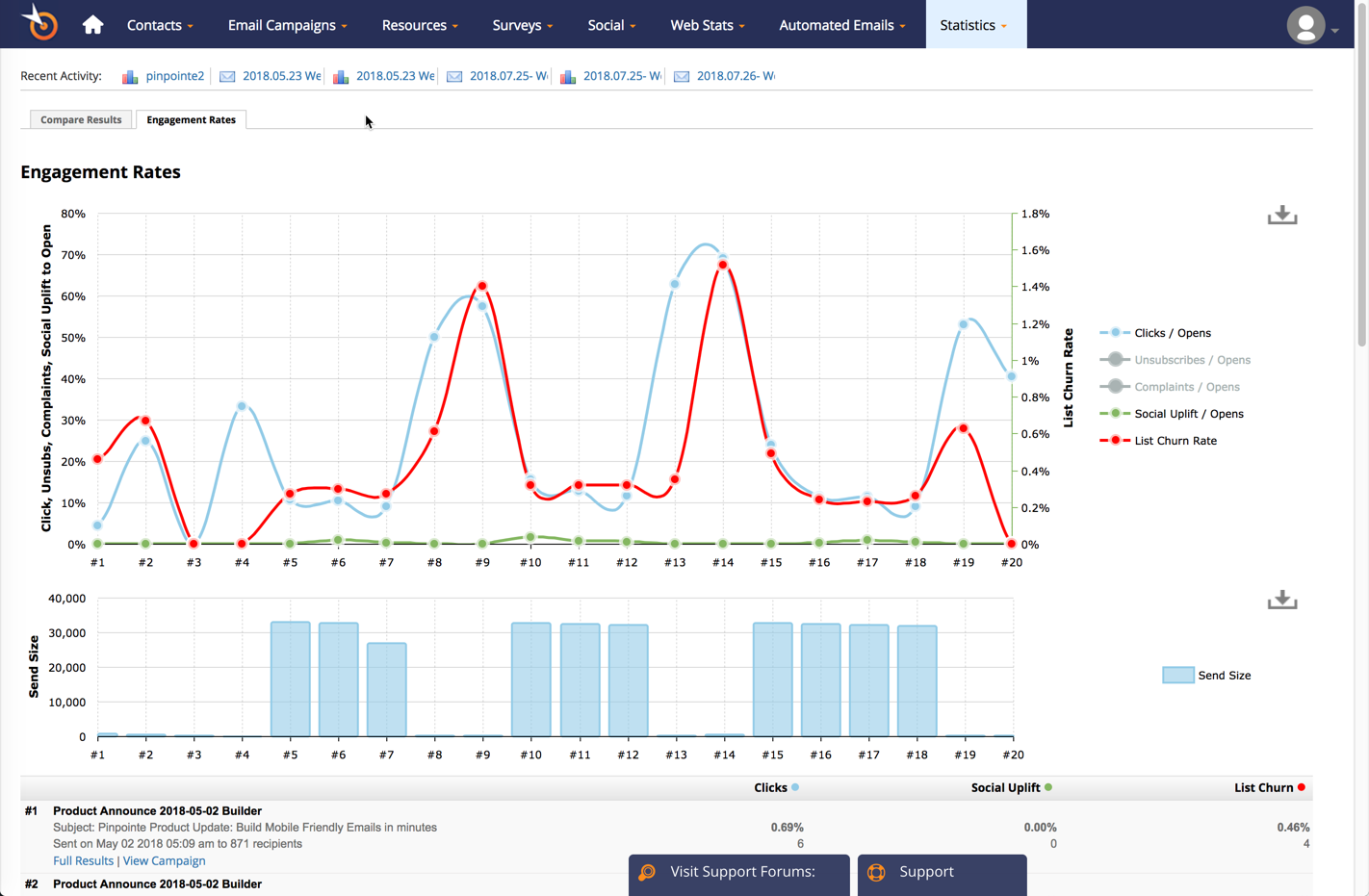The image size is (1369, 896).
Task: Show the Unsubscribes / Opens series
Action: pyautogui.click(x=1191, y=360)
